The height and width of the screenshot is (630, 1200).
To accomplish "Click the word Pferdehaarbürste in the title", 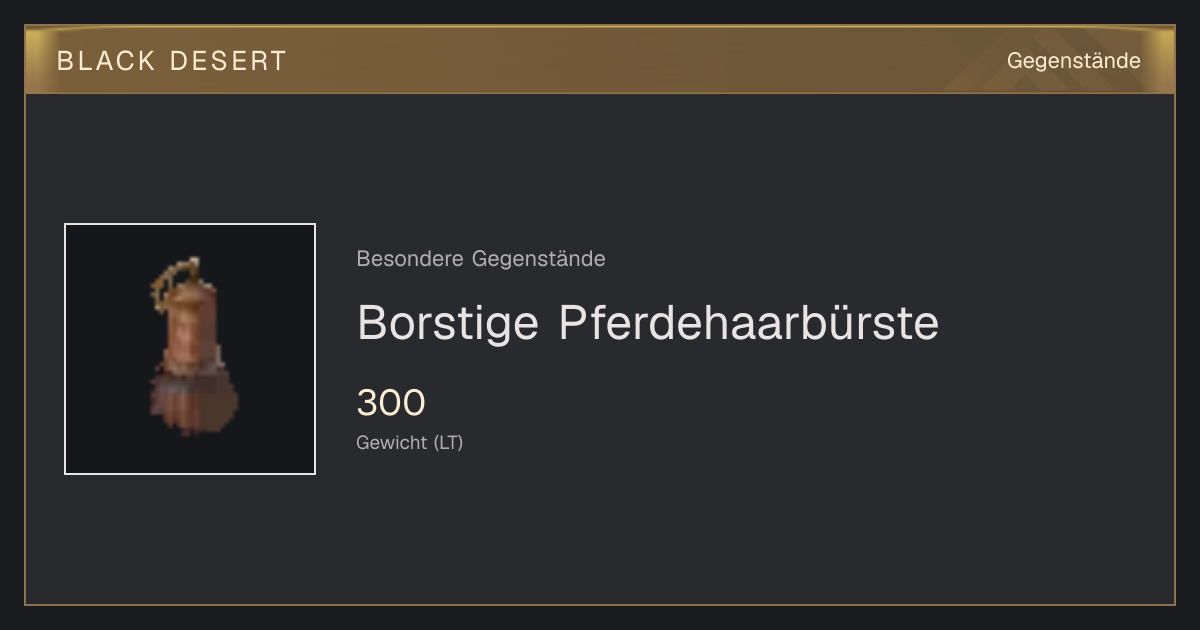I will point(749,322).
